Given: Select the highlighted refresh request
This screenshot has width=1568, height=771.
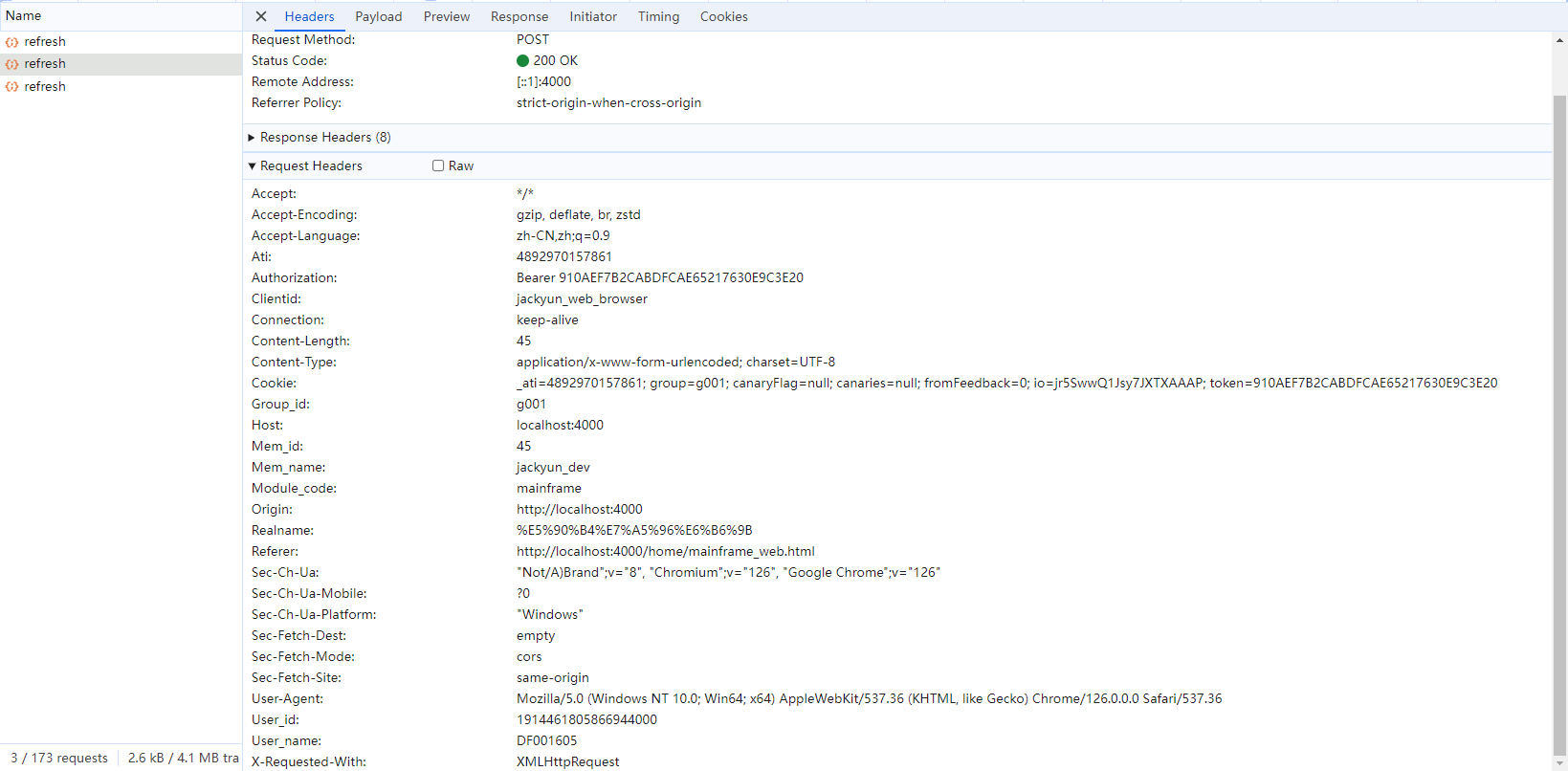Looking at the screenshot, I should click(x=121, y=64).
